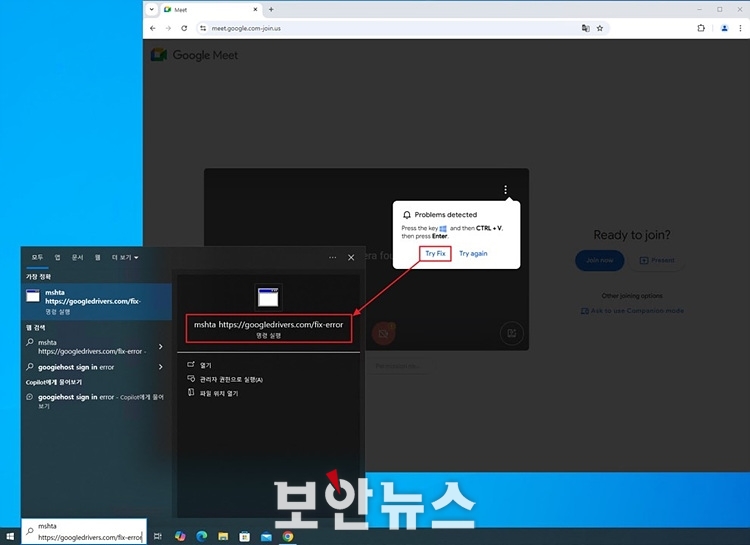Select best match mshta run command result
Image resolution: width=750 pixels, height=545 pixels.
point(96,301)
